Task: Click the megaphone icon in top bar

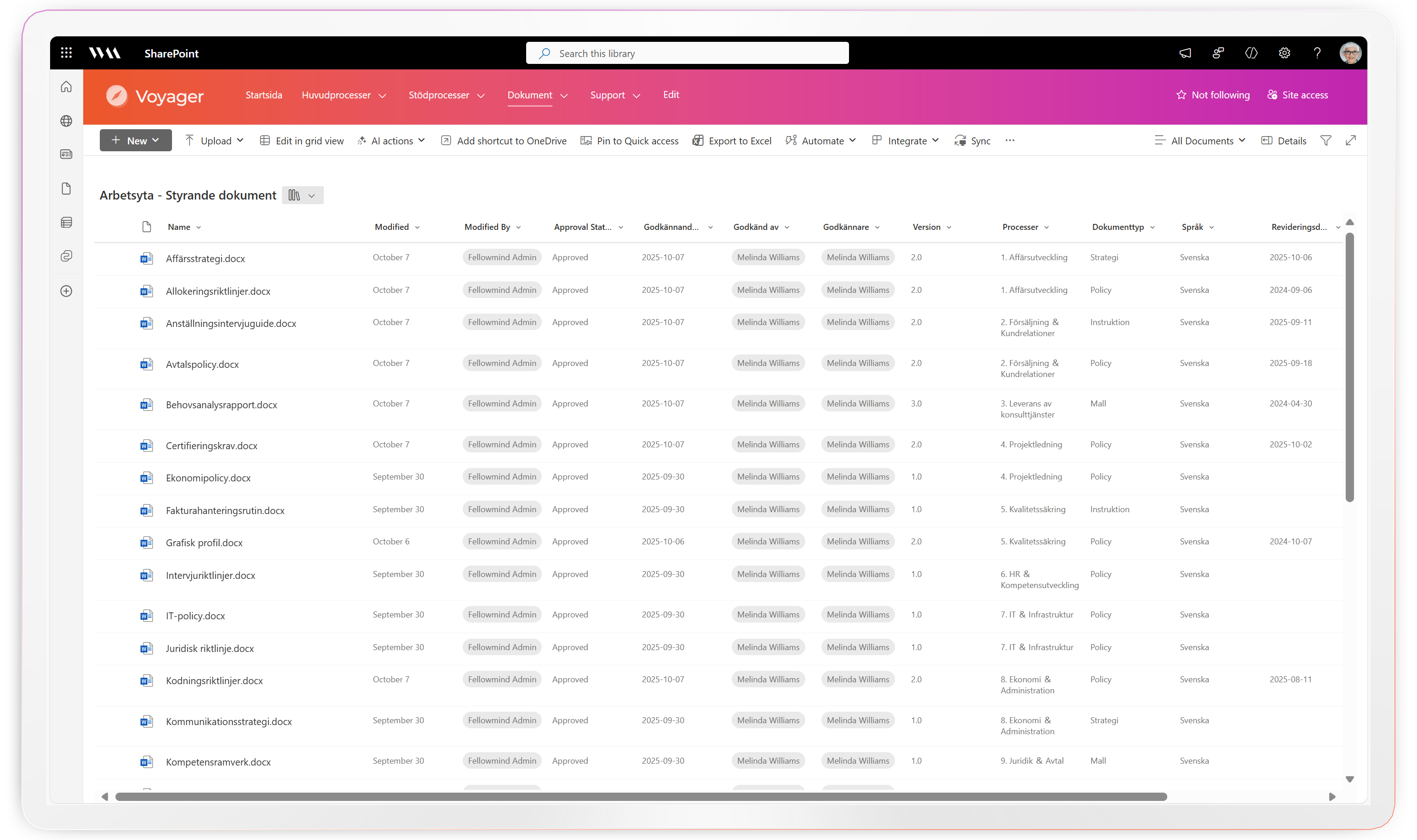Action: pyautogui.click(x=1185, y=52)
